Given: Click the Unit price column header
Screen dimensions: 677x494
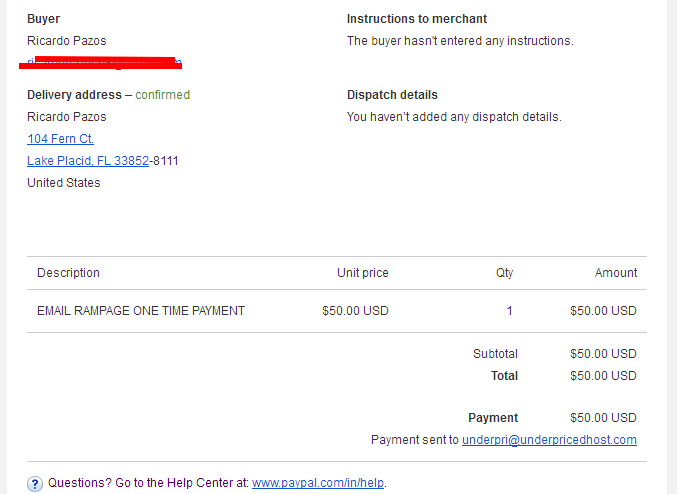Looking at the screenshot, I should pyautogui.click(x=363, y=273).
